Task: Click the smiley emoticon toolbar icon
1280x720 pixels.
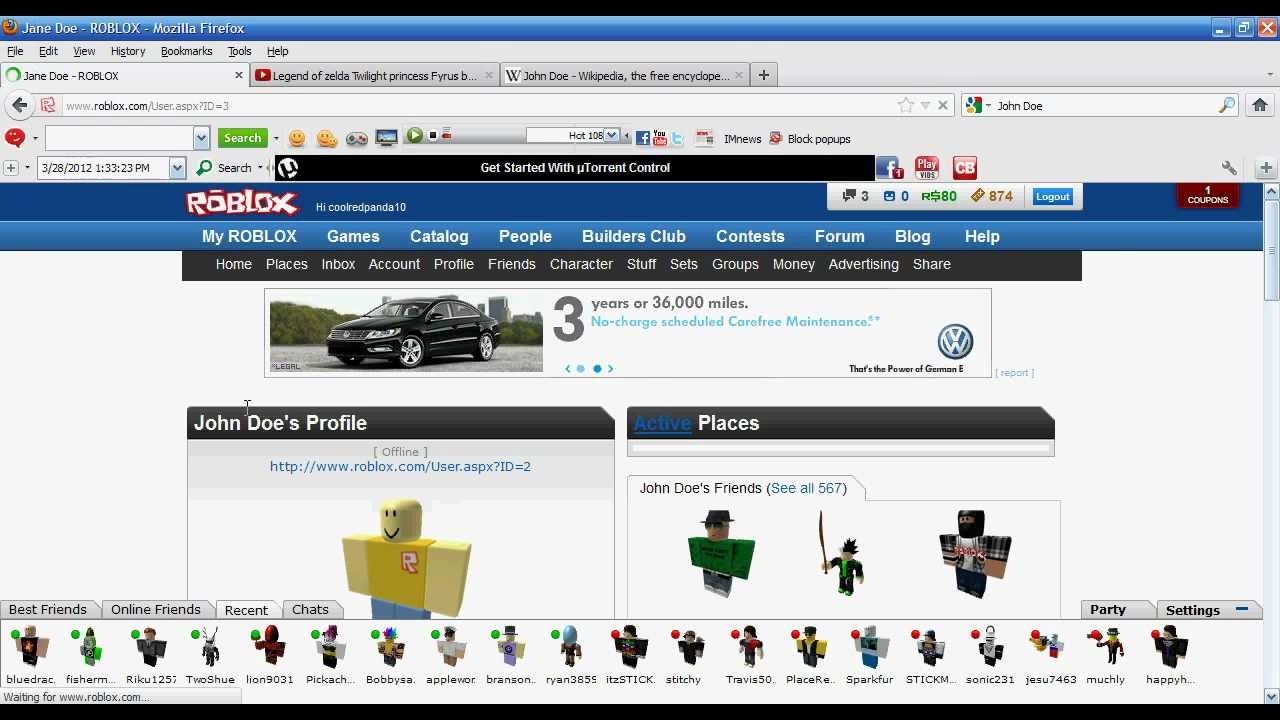Action: [x=297, y=138]
